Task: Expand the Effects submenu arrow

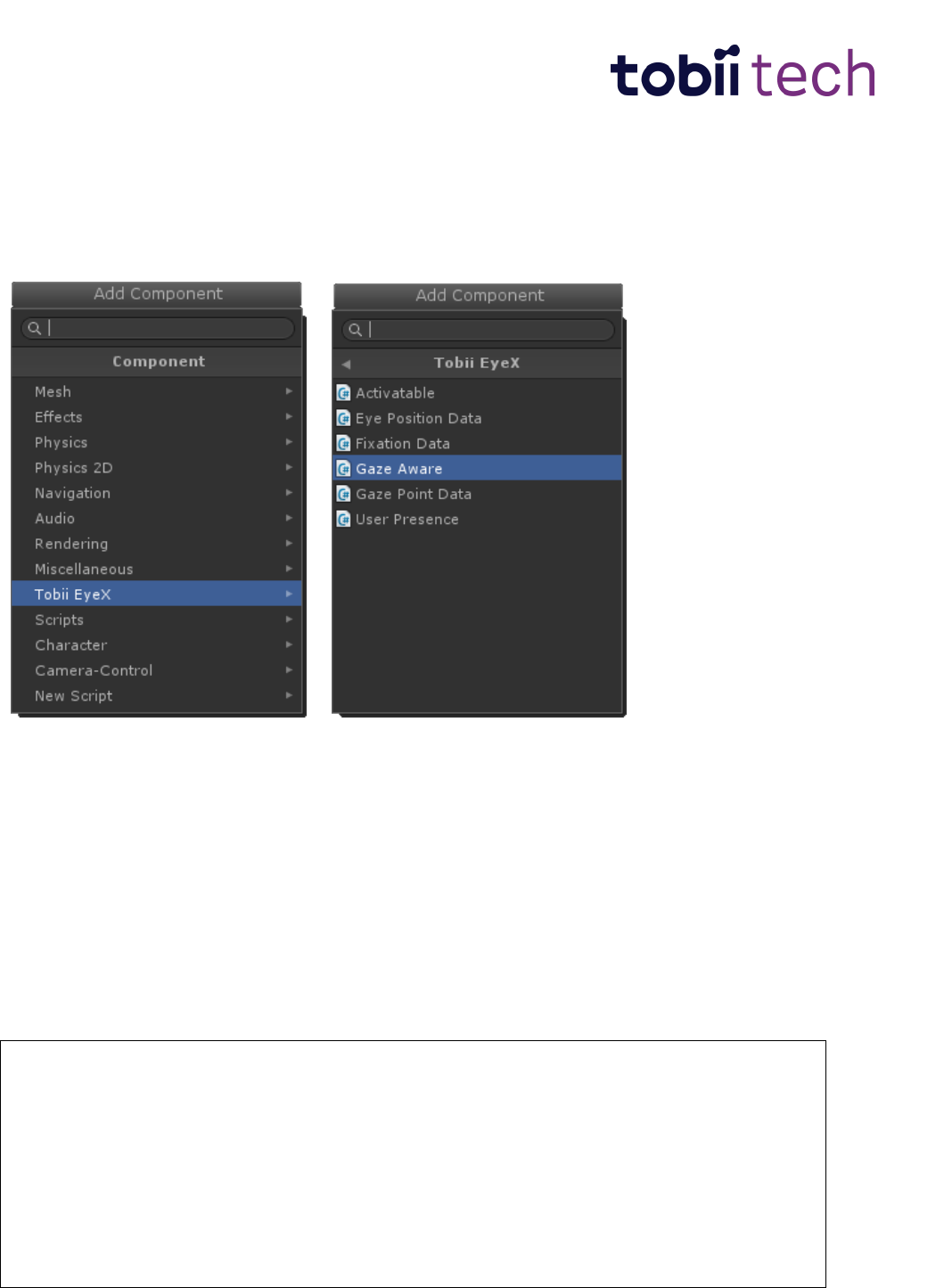Action: pyautogui.click(x=289, y=416)
